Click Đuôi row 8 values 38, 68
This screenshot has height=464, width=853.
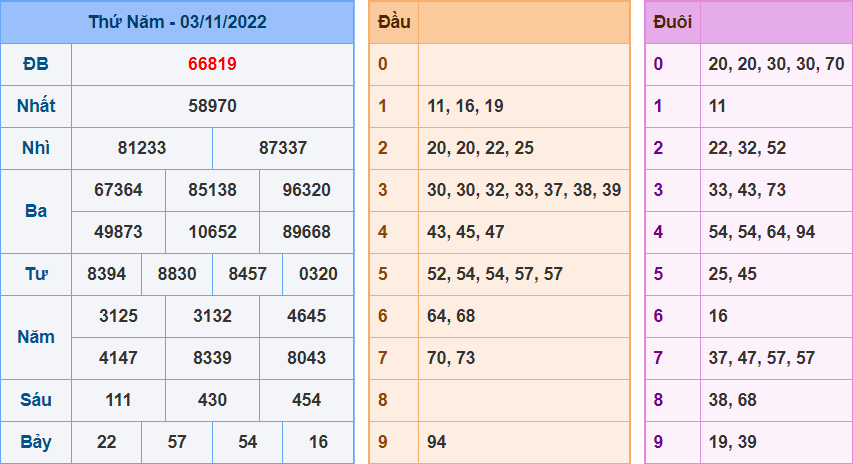pos(732,400)
